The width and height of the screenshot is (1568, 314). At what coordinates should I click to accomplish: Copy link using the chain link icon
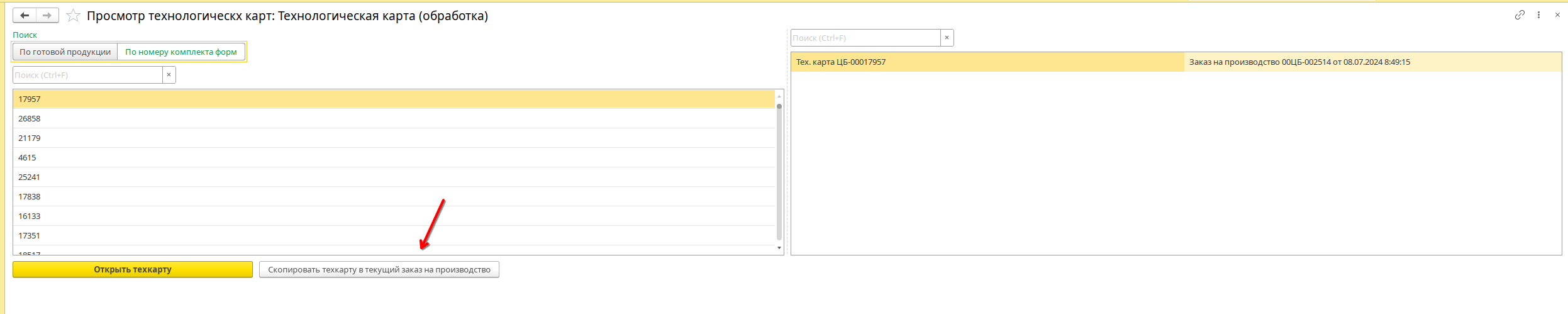pyautogui.click(x=1520, y=15)
